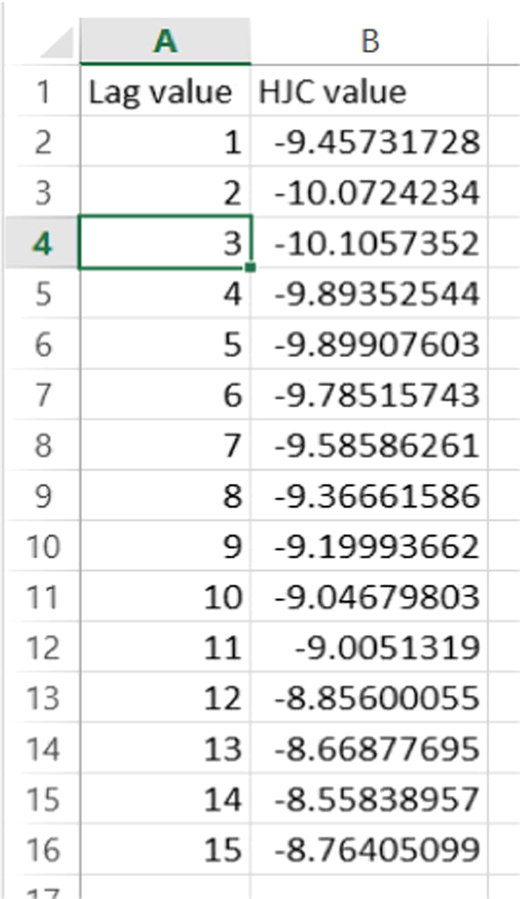
Task: Click cell with lag value 7
Action: [x=165, y=445]
